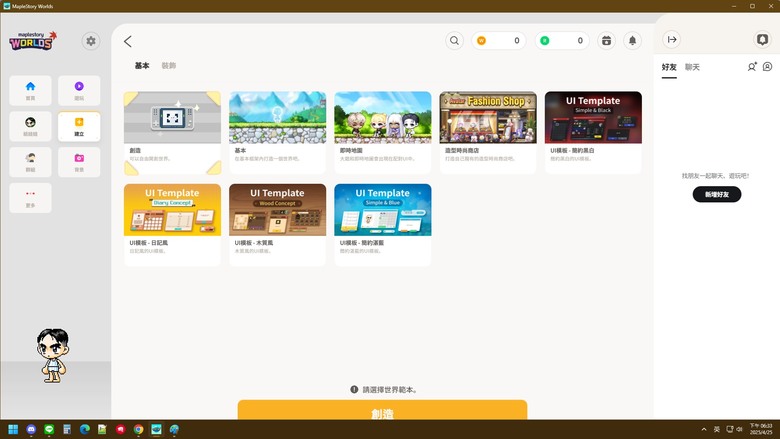Go back with the left arrow
The width and height of the screenshot is (780, 439).
click(x=128, y=41)
